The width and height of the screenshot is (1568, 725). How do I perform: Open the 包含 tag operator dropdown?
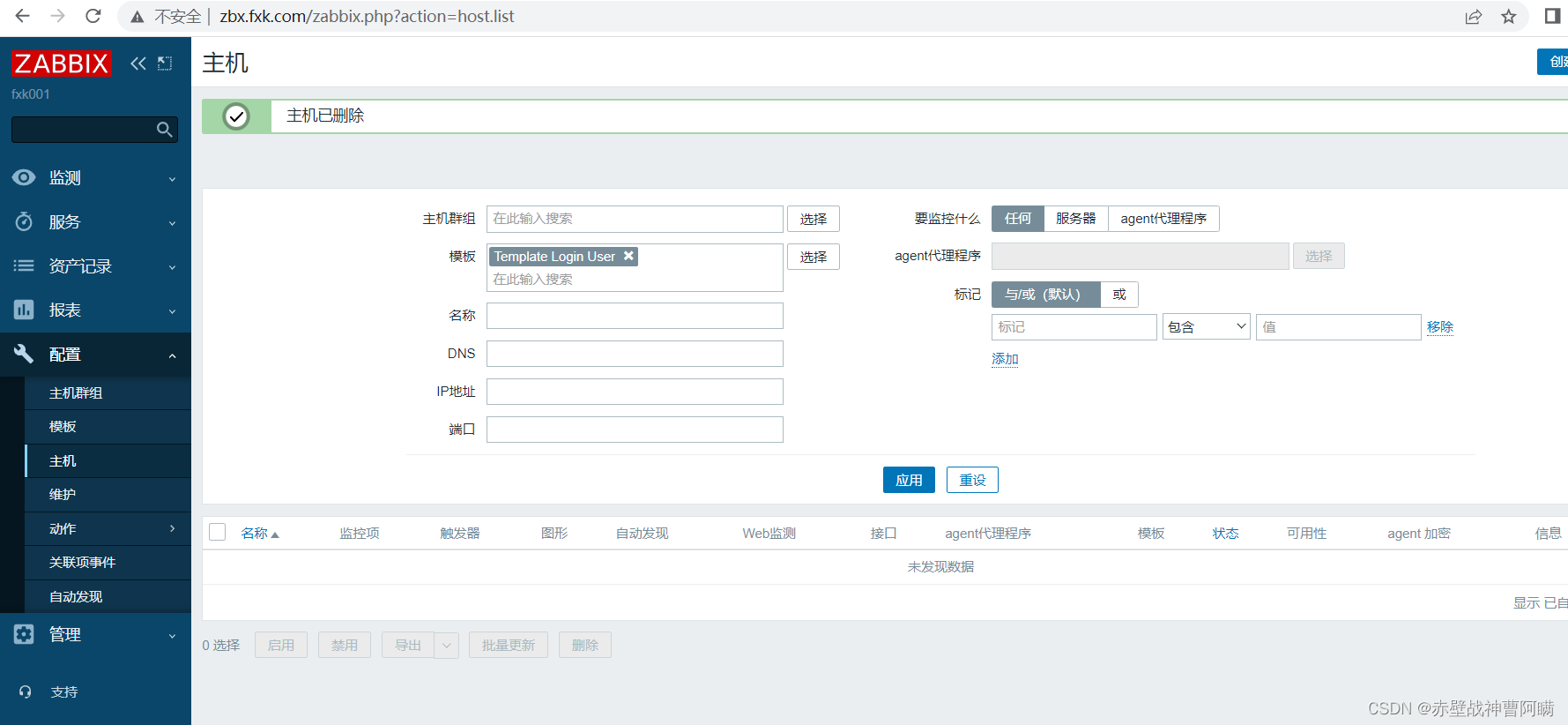[x=1206, y=327]
